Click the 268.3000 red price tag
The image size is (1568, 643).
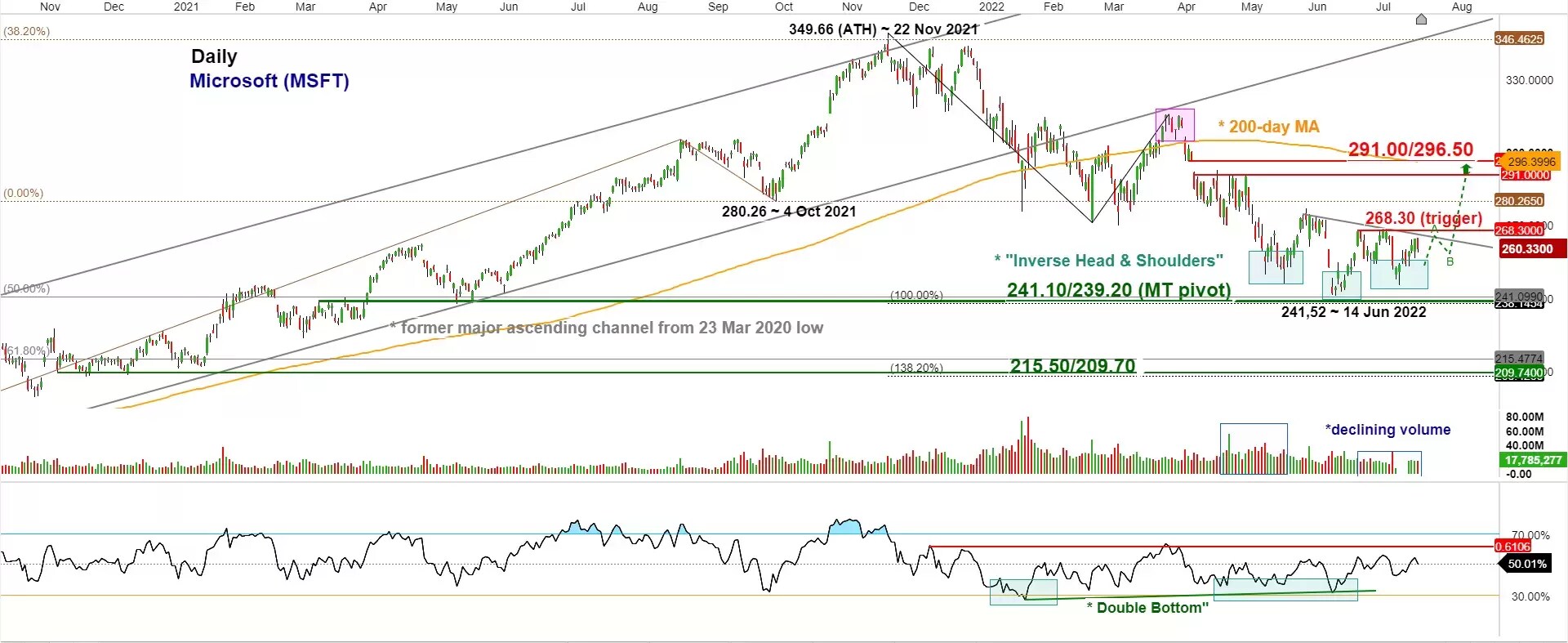pyautogui.click(x=1519, y=230)
